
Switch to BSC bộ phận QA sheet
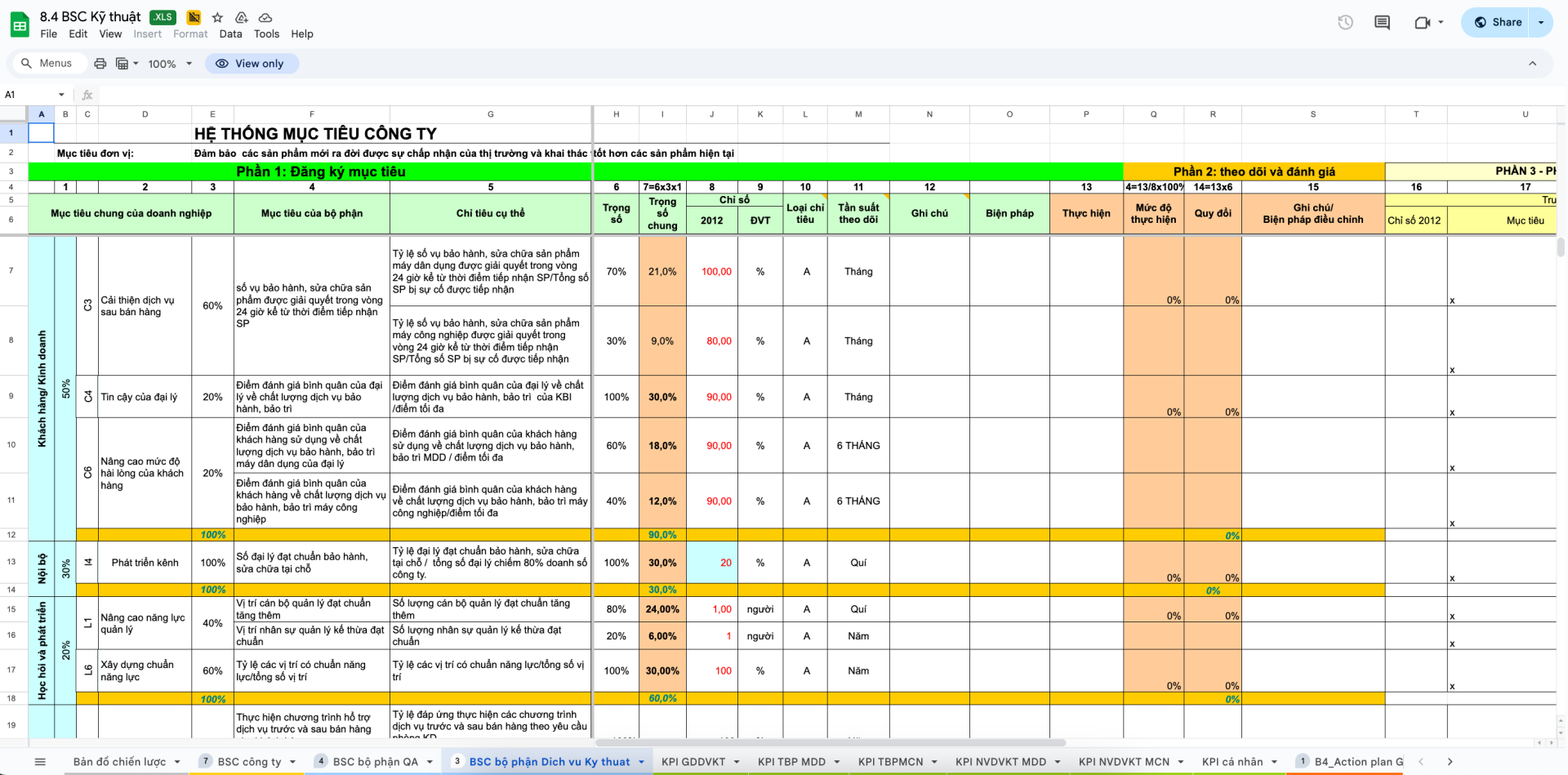[376, 762]
